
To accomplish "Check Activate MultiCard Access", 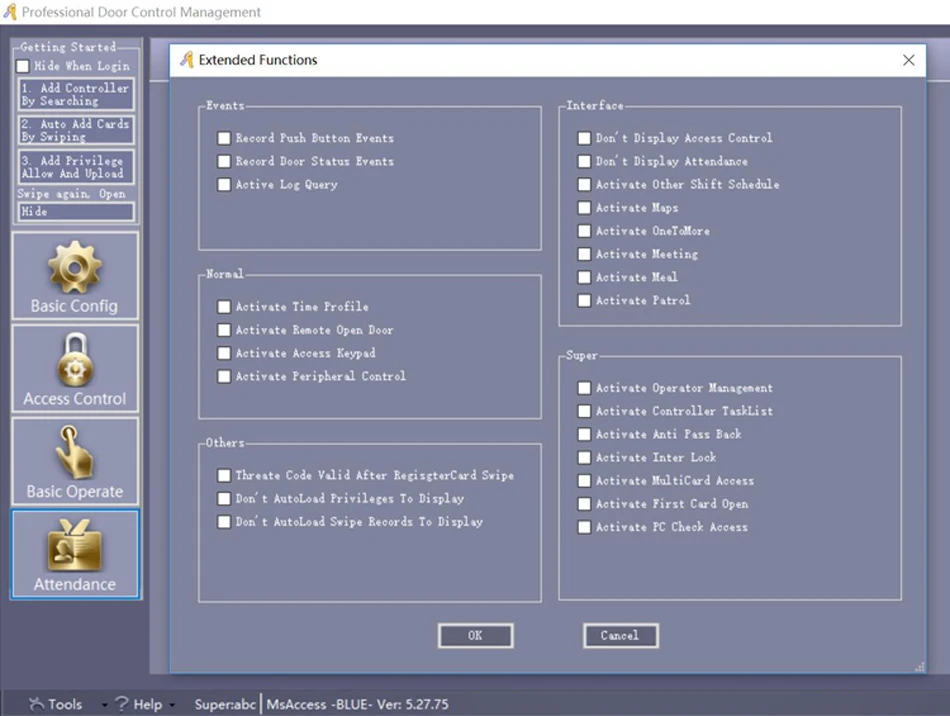I will [584, 481].
